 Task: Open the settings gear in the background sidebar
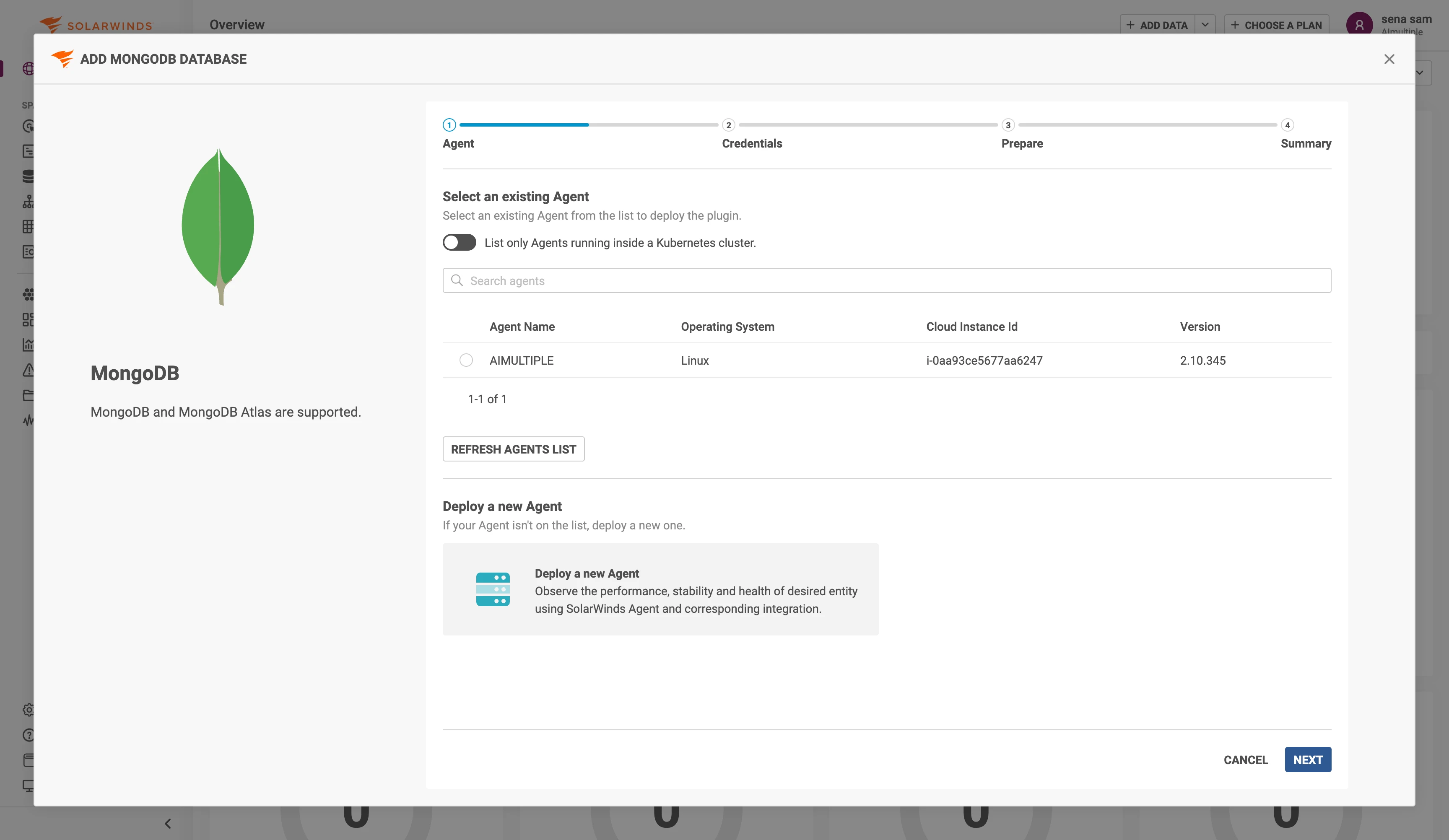pos(28,710)
